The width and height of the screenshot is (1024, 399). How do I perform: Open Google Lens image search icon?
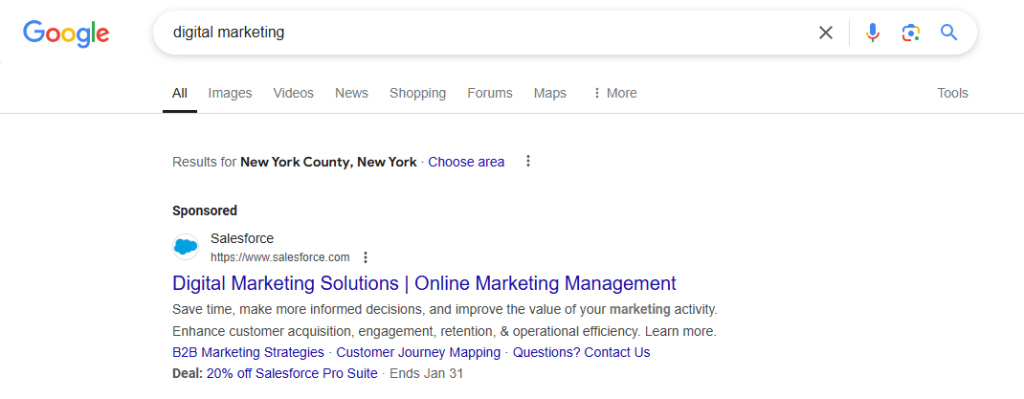[910, 33]
